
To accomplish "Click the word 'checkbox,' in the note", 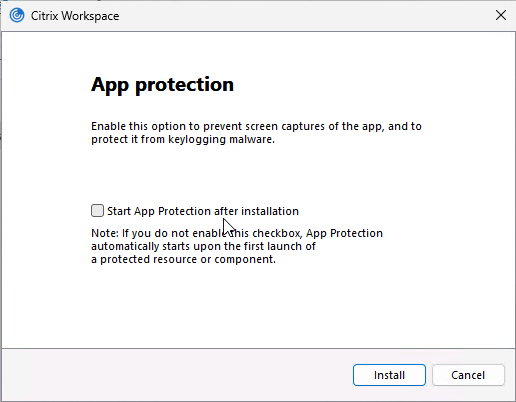I will coord(277,233).
